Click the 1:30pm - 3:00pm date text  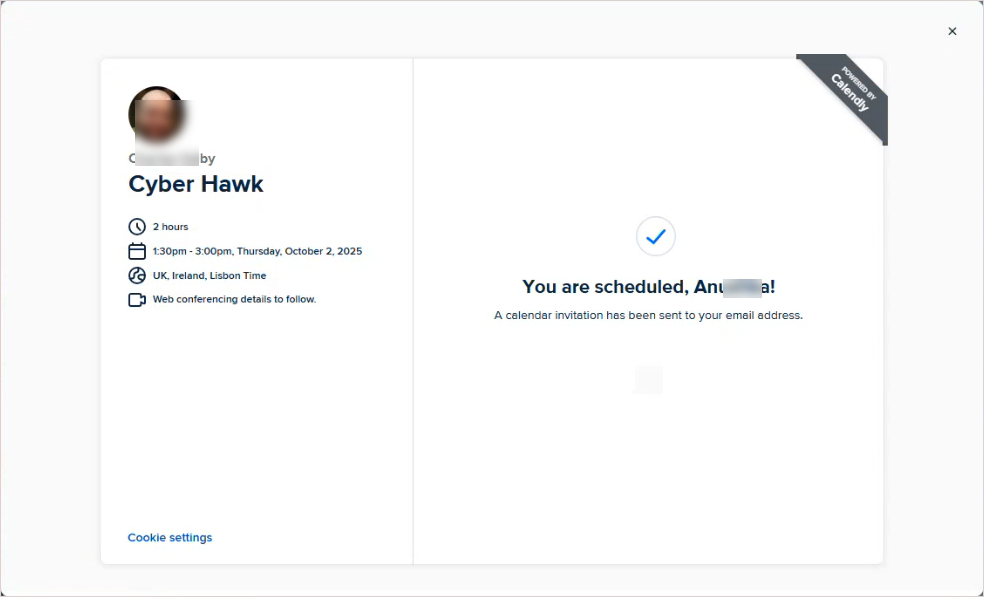[x=257, y=251]
